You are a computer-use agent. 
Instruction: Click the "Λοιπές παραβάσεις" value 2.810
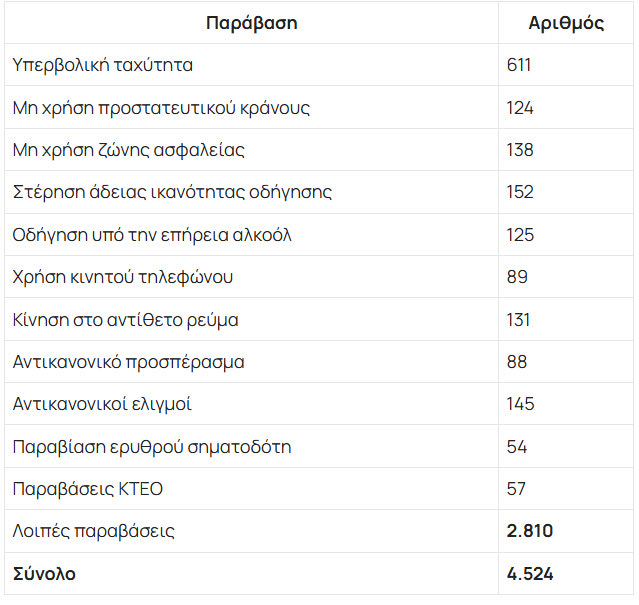tap(530, 531)
